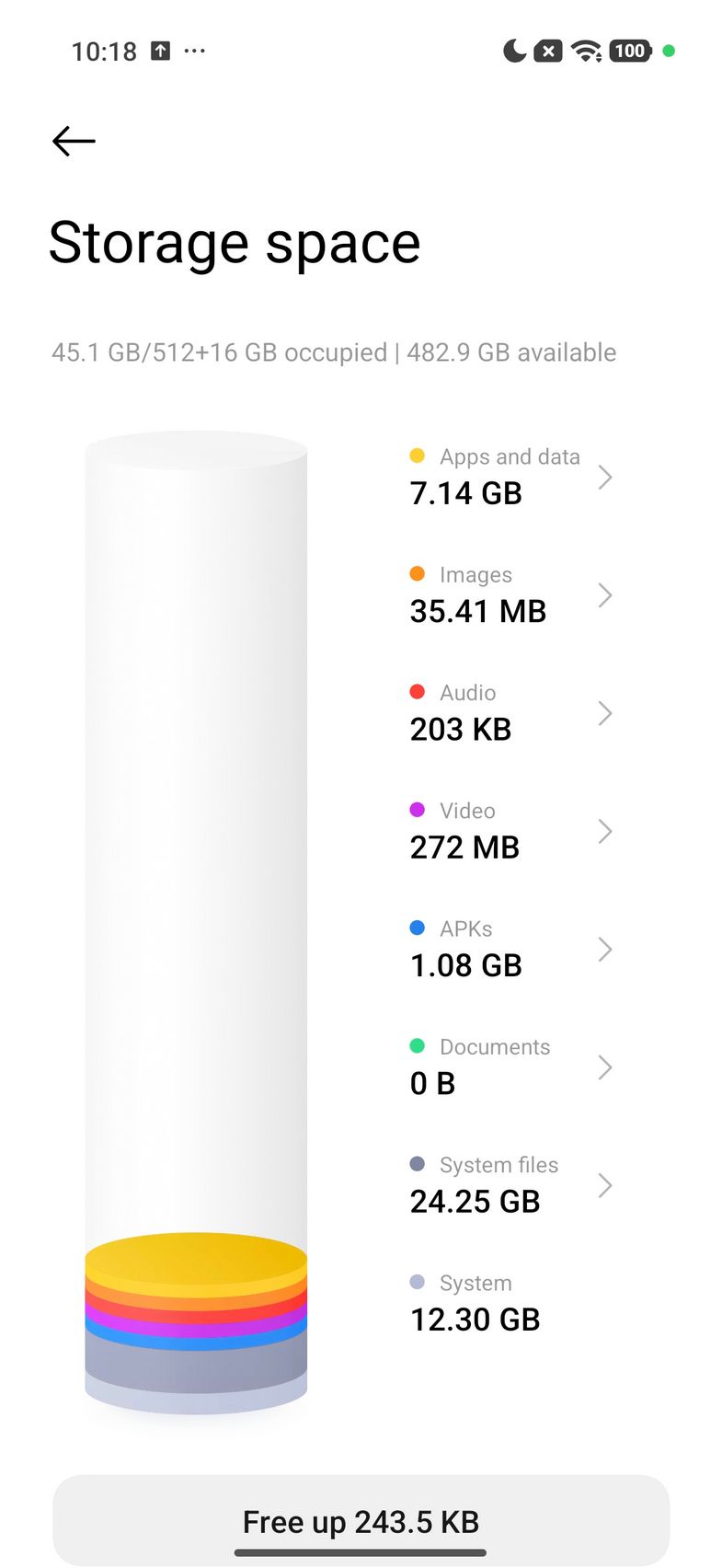Tap the battery level indicator

(x=630, y=51)
